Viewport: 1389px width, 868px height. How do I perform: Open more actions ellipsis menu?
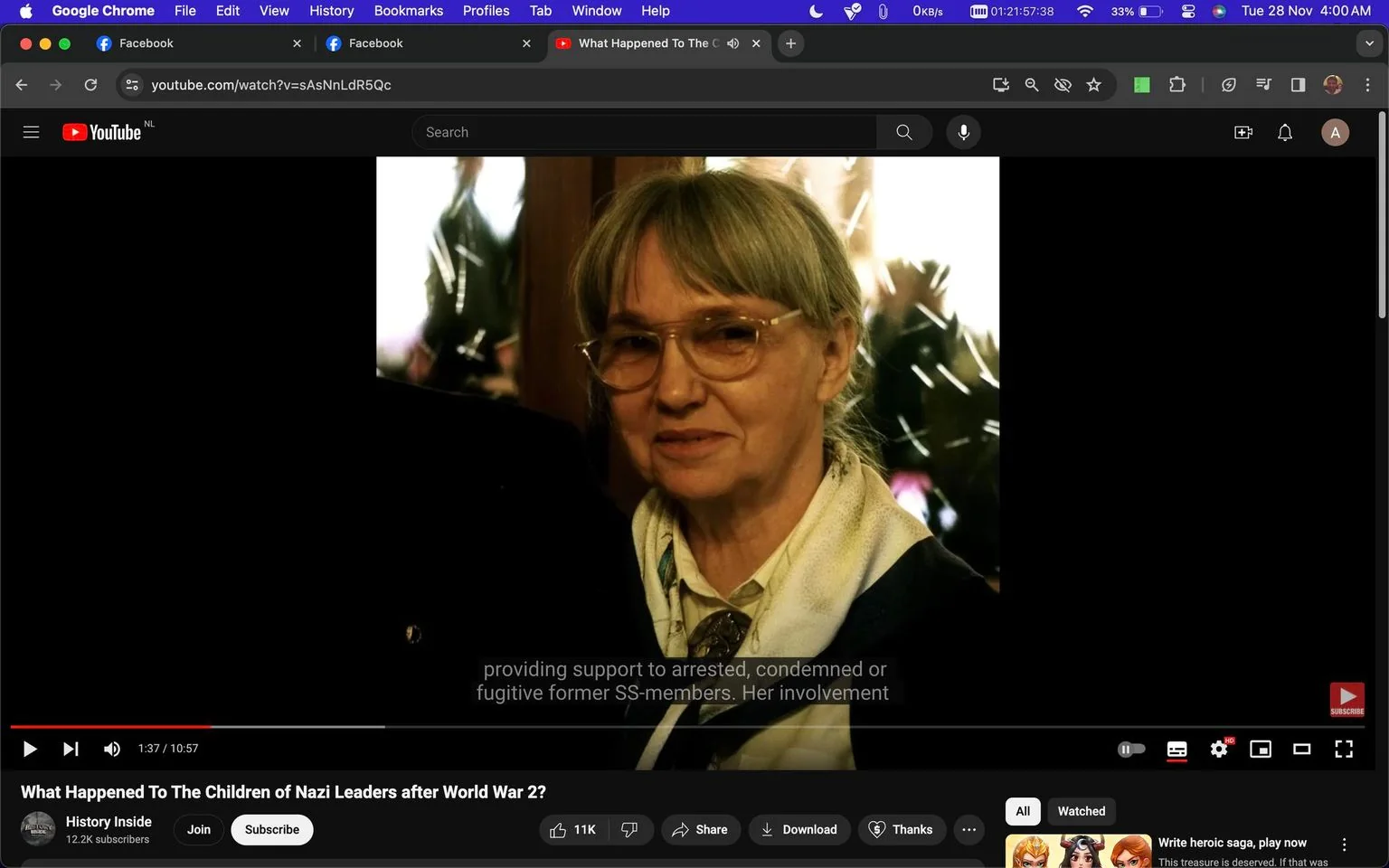[969, 829]
